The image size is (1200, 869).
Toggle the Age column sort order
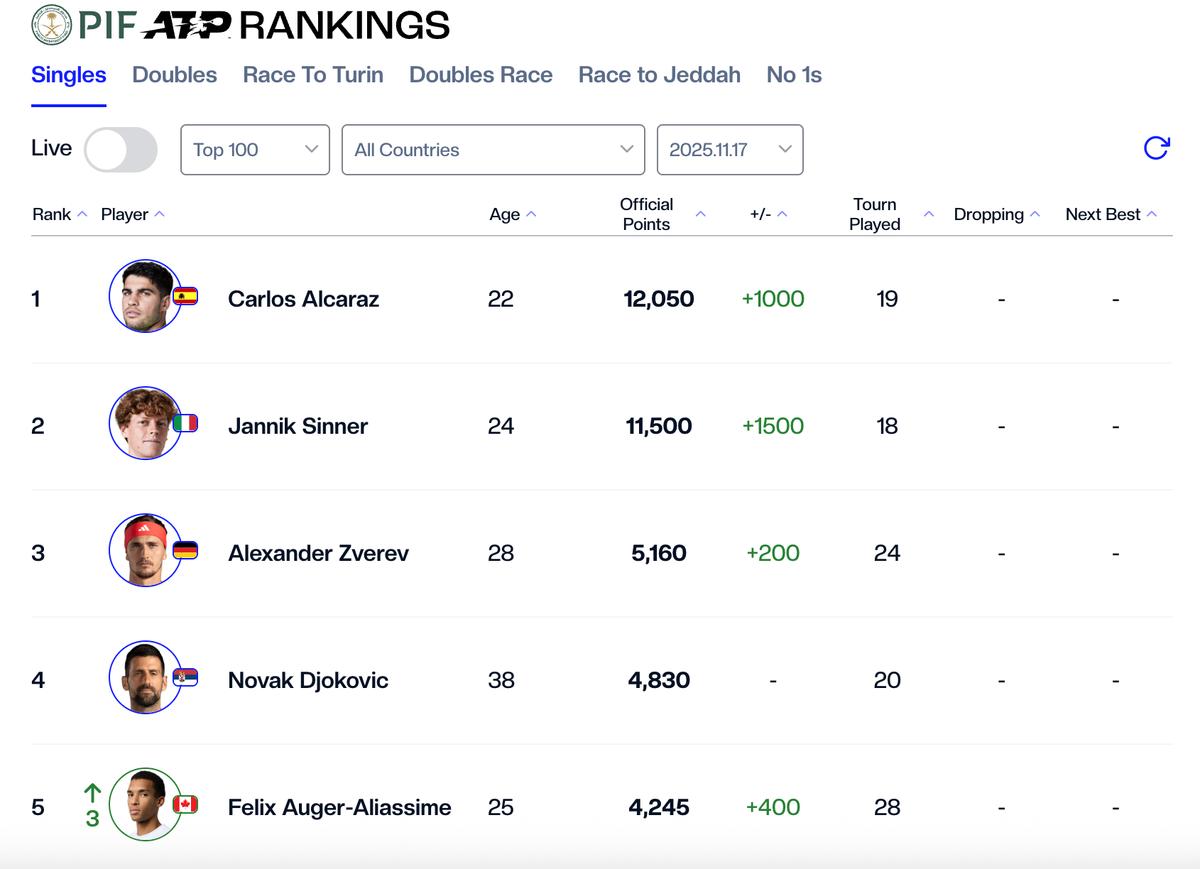pos(533,214)
